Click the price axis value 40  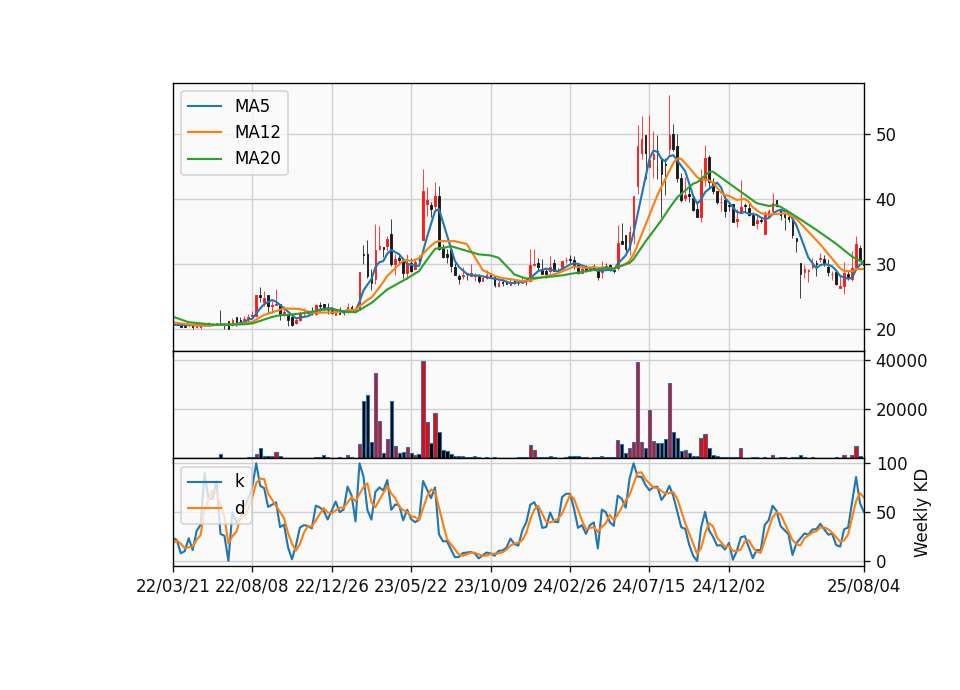point(885,200)
